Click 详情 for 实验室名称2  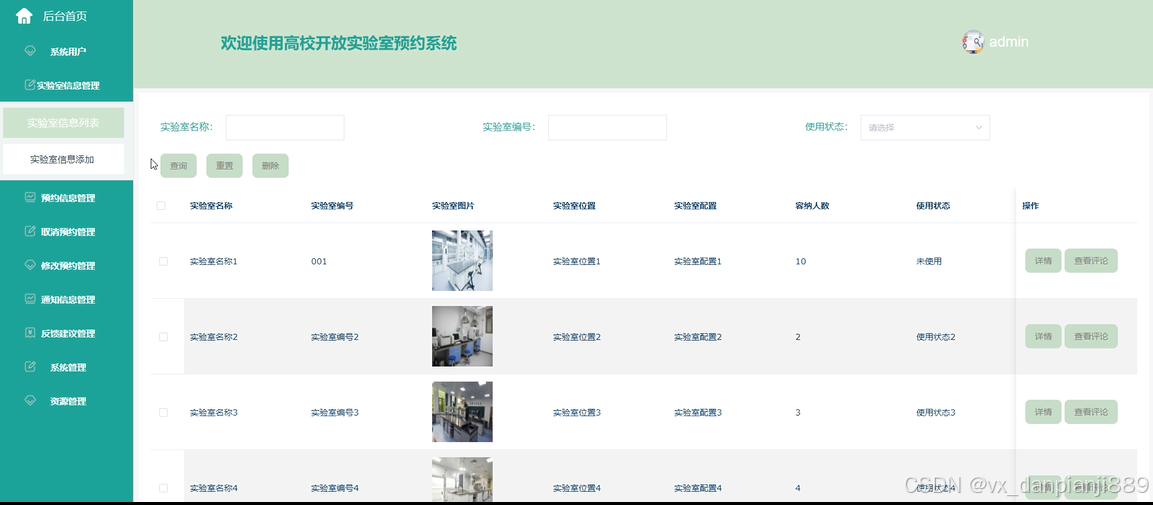(x=1043, y=337)
